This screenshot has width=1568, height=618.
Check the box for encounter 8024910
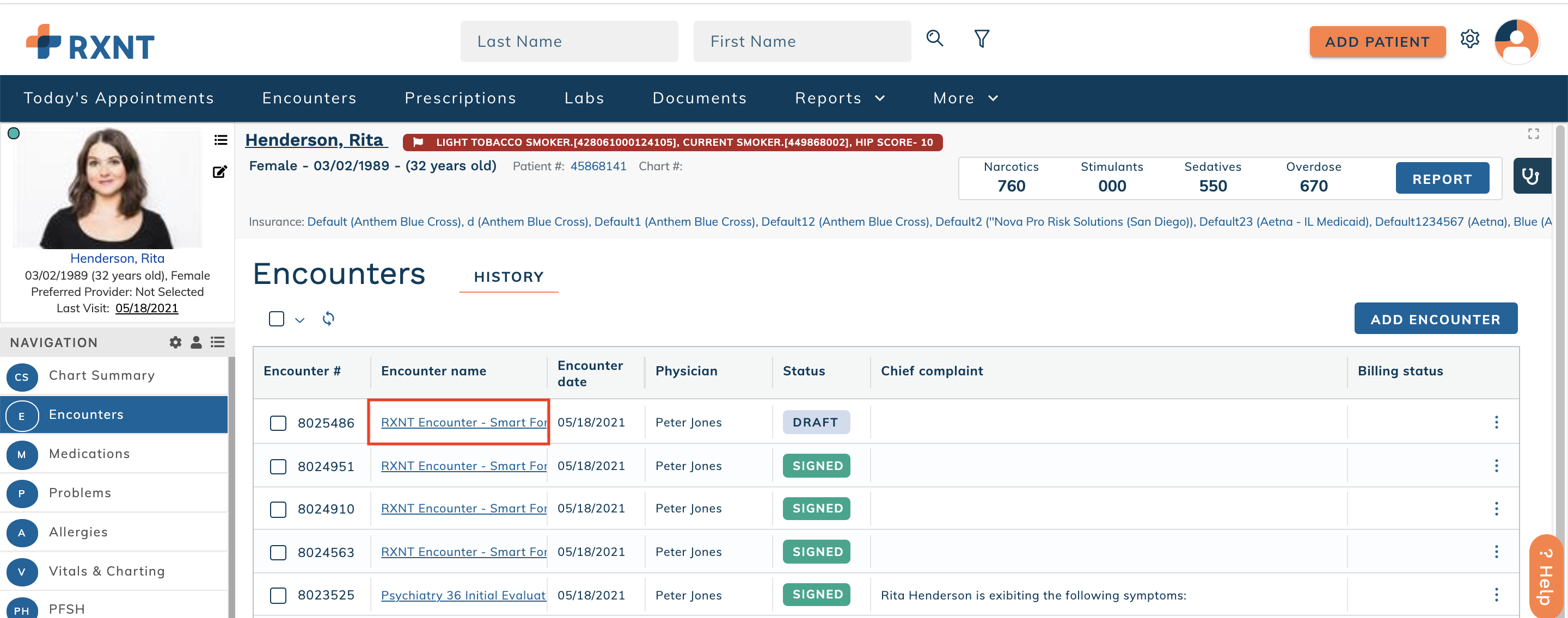tap(278, 509)
